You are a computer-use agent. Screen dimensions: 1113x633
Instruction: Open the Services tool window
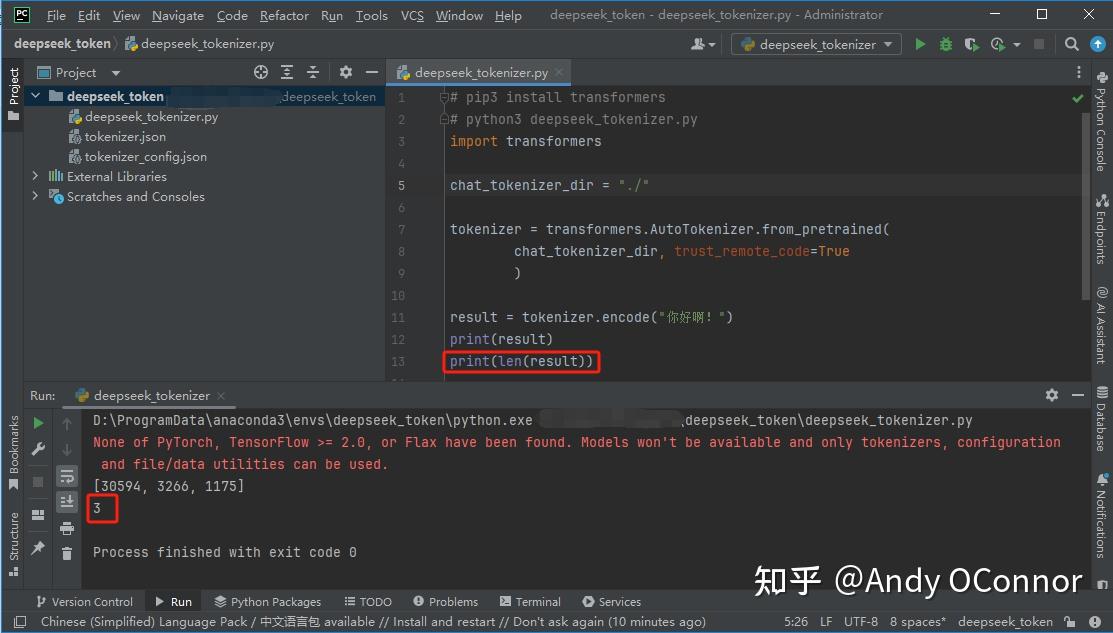coord(612,601)
